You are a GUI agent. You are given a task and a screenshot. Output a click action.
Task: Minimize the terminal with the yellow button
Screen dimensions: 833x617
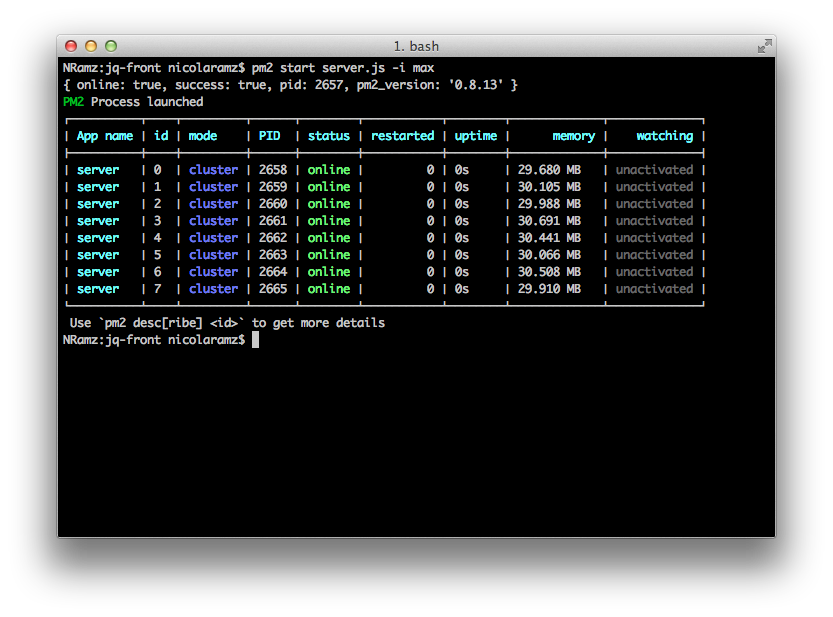[91, 46]
